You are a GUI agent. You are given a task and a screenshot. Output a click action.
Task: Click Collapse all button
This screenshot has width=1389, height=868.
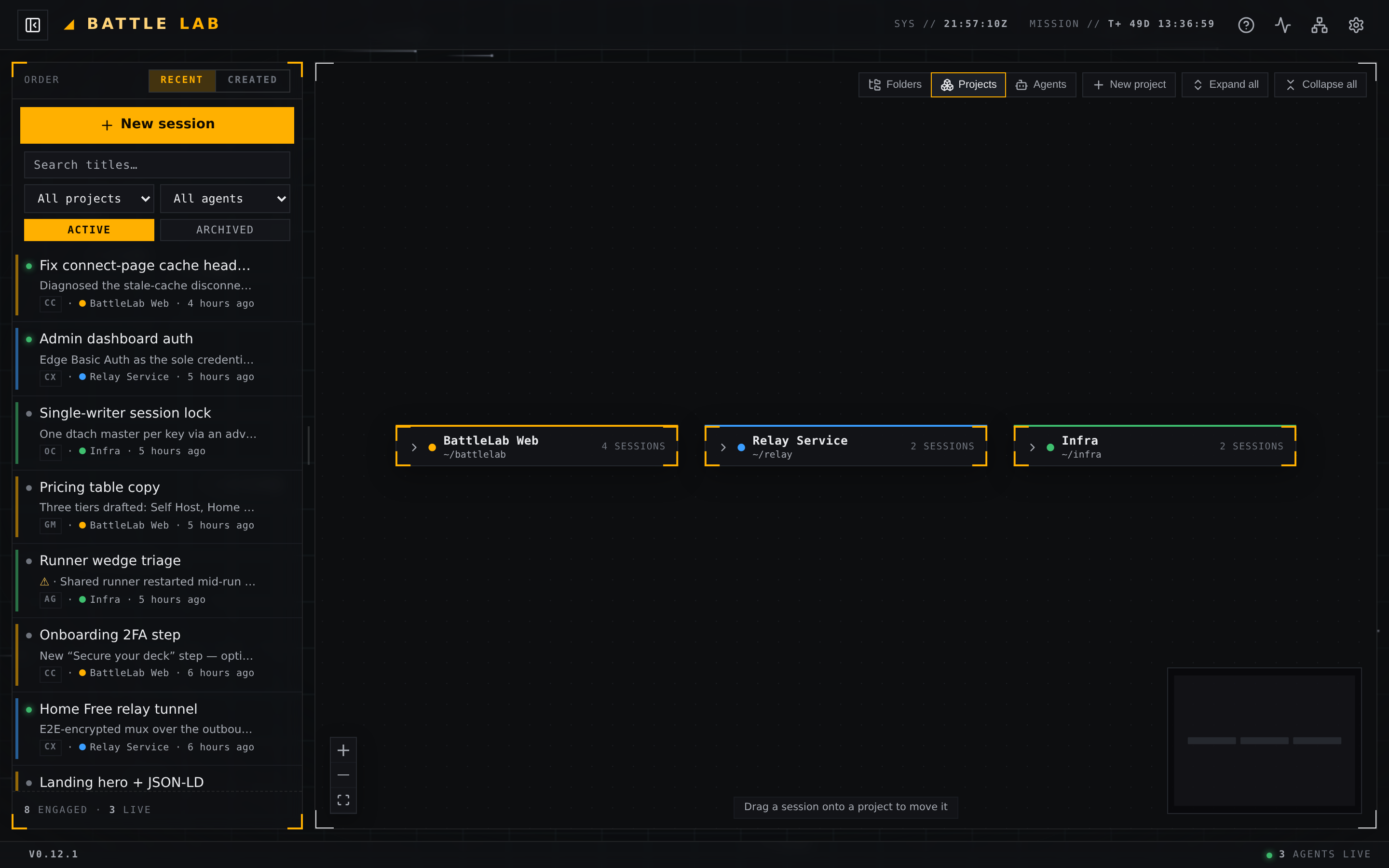point(1321,85)
